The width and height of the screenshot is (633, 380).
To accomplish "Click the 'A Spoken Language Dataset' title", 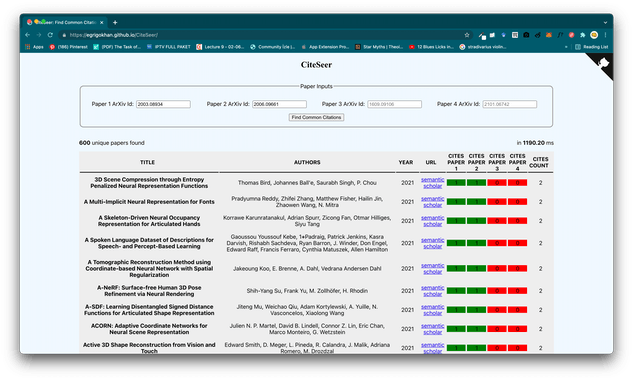I will coord(149,243).
